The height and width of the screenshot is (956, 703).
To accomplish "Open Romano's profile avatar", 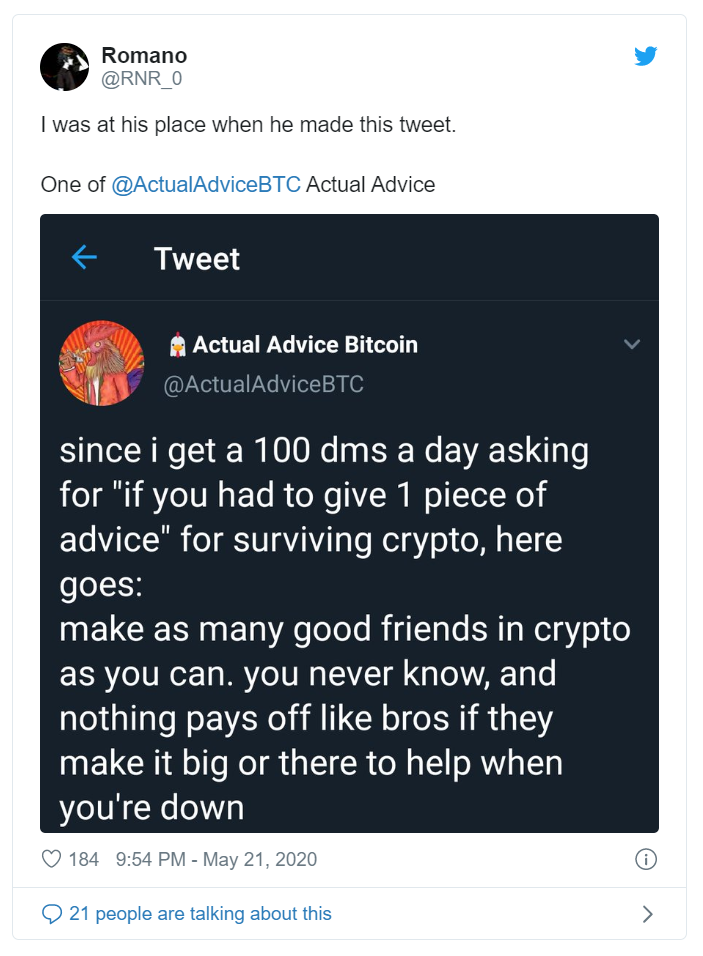I will coord(65,67).
